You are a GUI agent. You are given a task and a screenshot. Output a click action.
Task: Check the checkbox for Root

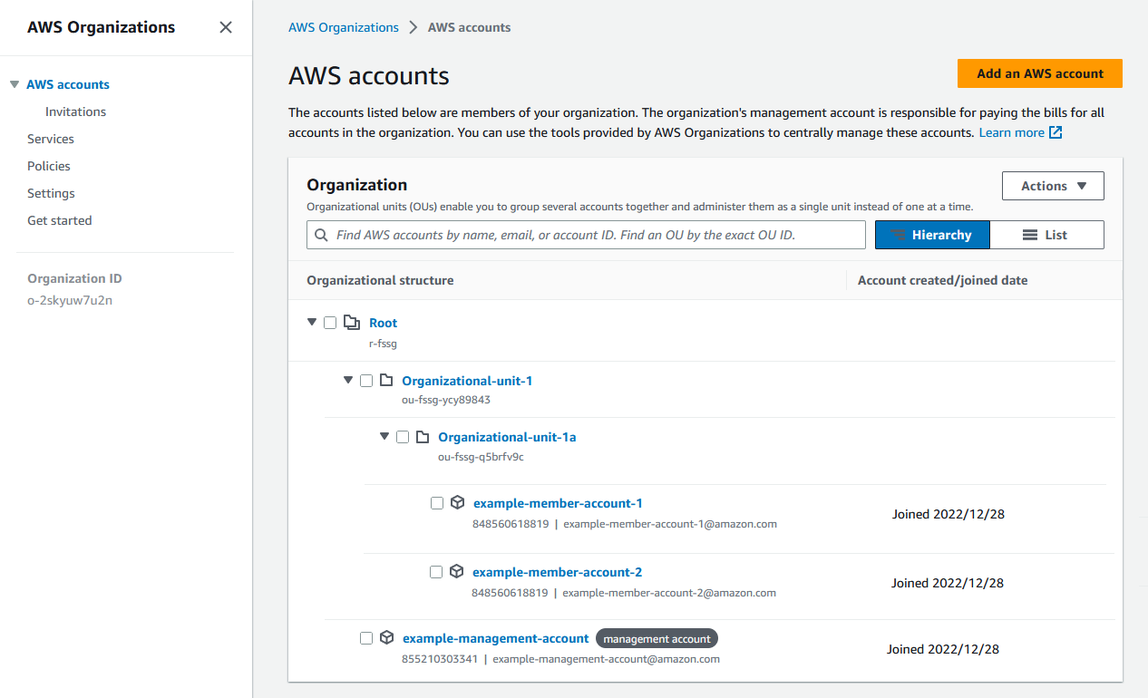[x=331, y=321]
